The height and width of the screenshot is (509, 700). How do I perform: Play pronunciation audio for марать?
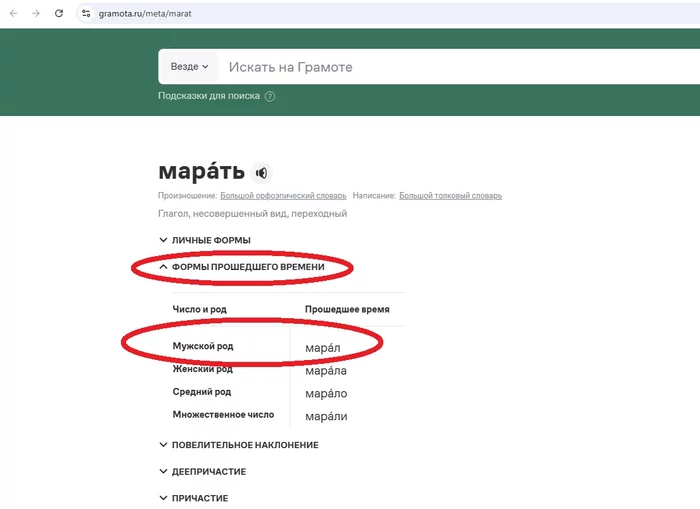tap(262, 173)
